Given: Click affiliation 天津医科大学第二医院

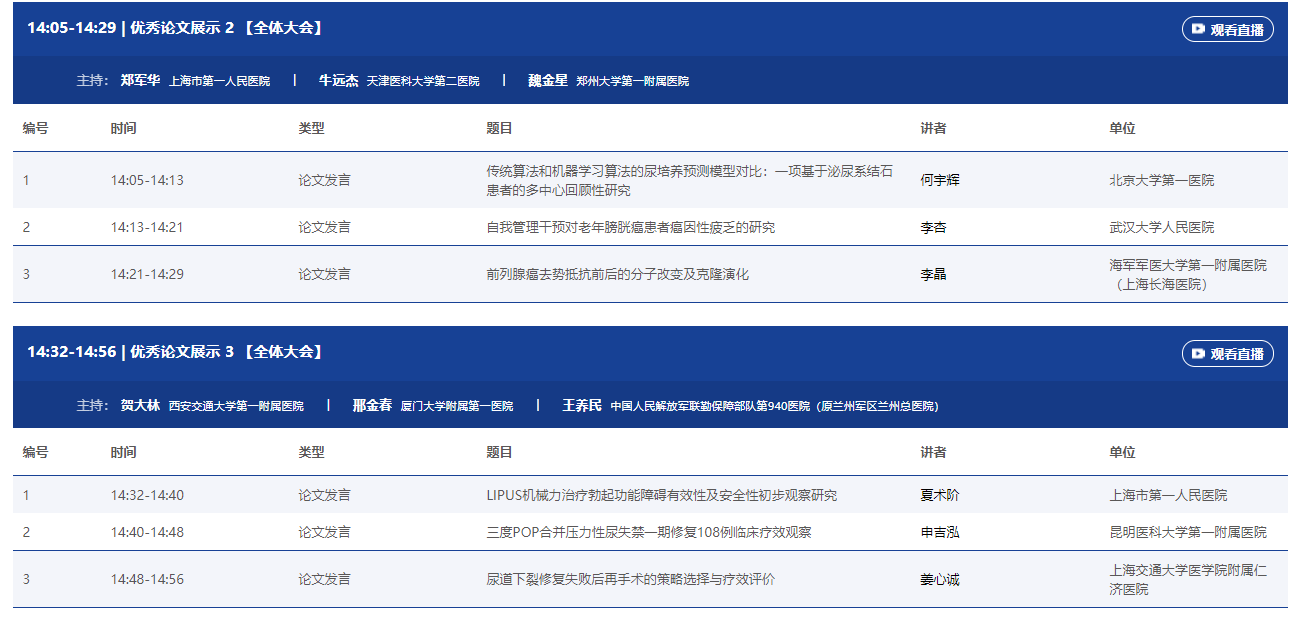Looking at the screenshot, I should tap(423, 81).
